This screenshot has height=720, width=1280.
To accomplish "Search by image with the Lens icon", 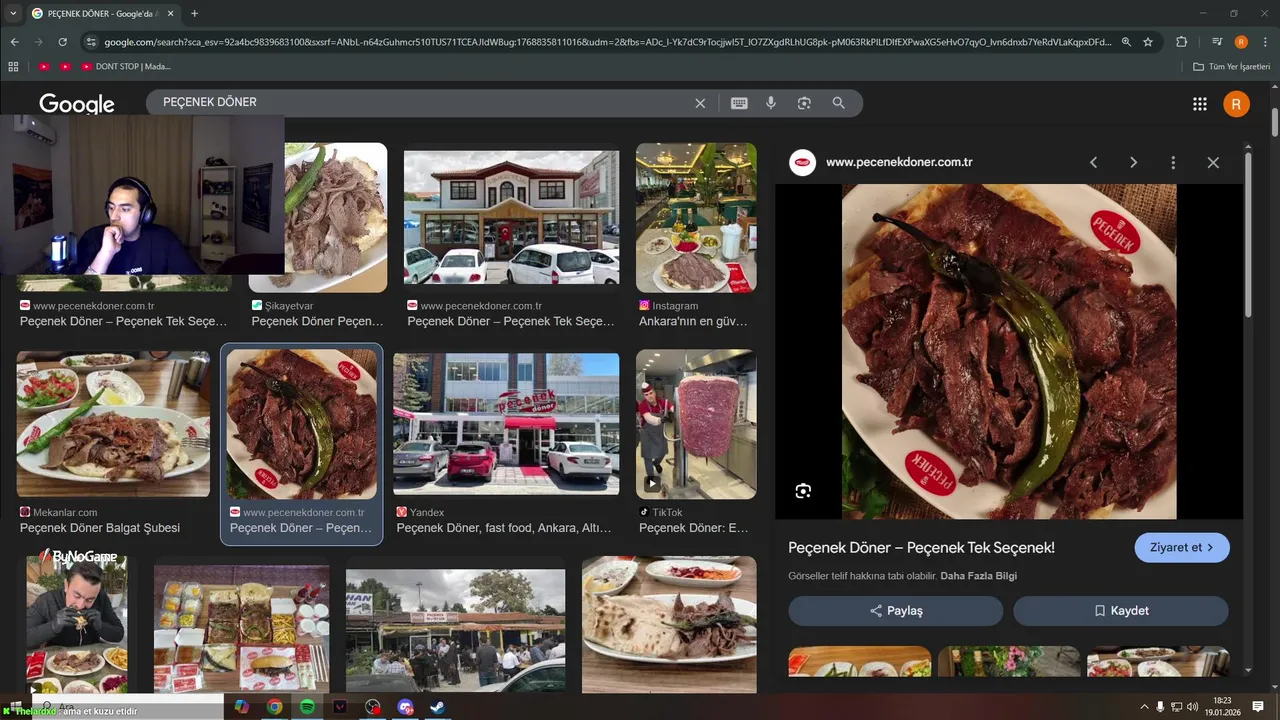I will point(804,103).
